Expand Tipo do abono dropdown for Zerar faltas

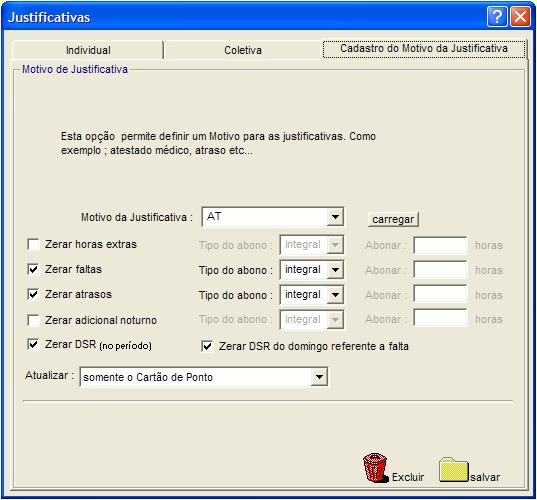point(335,270)
